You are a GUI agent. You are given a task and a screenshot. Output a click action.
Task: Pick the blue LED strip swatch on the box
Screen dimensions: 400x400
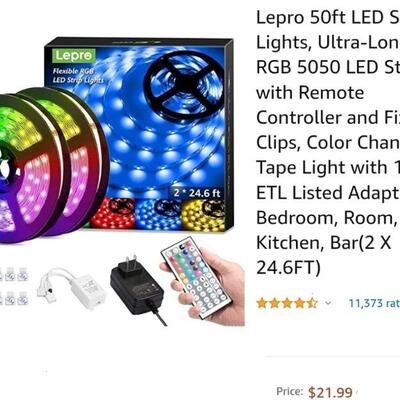tap(158, 214)
